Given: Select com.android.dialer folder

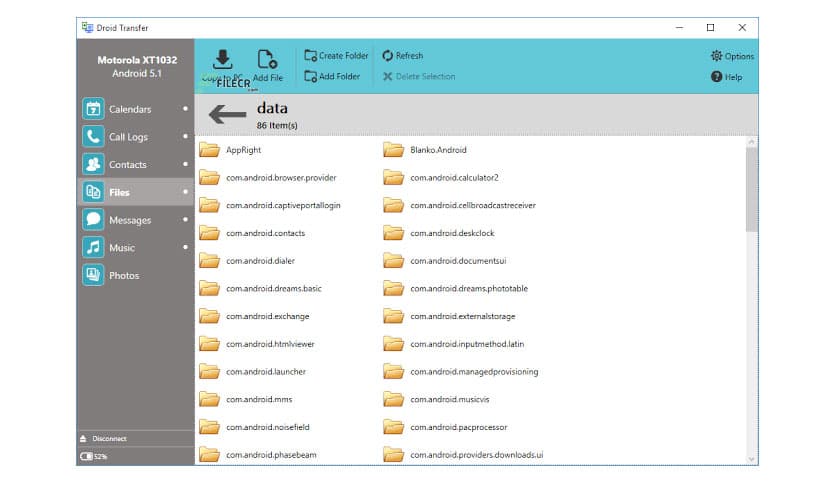Looking at the screenshot, I should (x=247, y=261).
